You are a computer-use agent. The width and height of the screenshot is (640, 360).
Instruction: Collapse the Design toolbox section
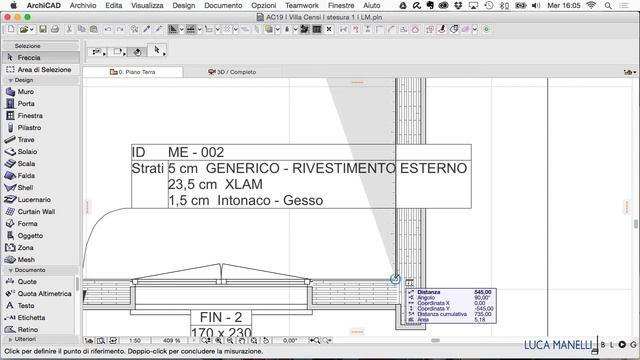tap(11, 80)
